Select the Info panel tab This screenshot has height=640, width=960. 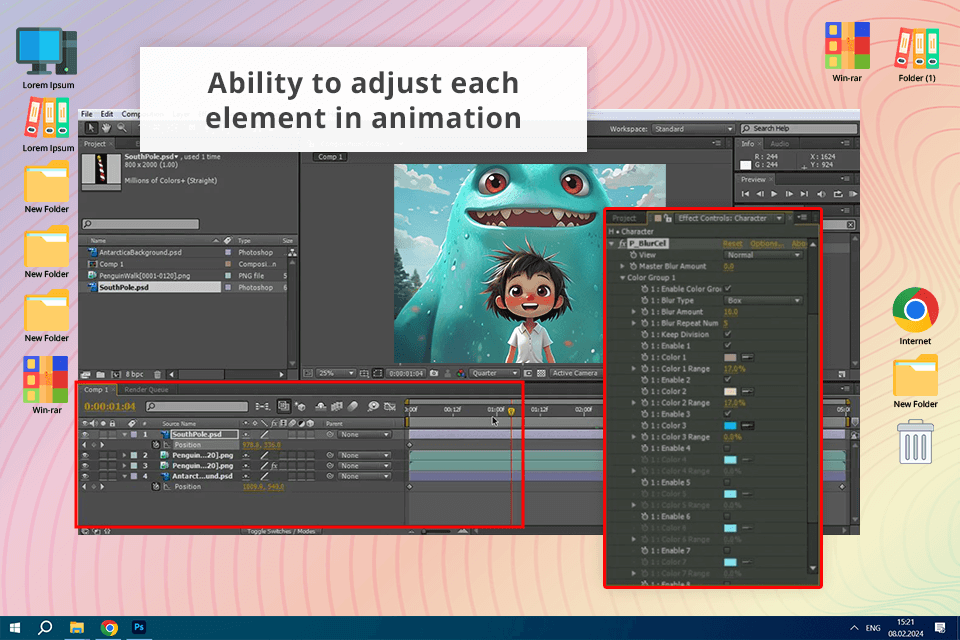[748, 144]
